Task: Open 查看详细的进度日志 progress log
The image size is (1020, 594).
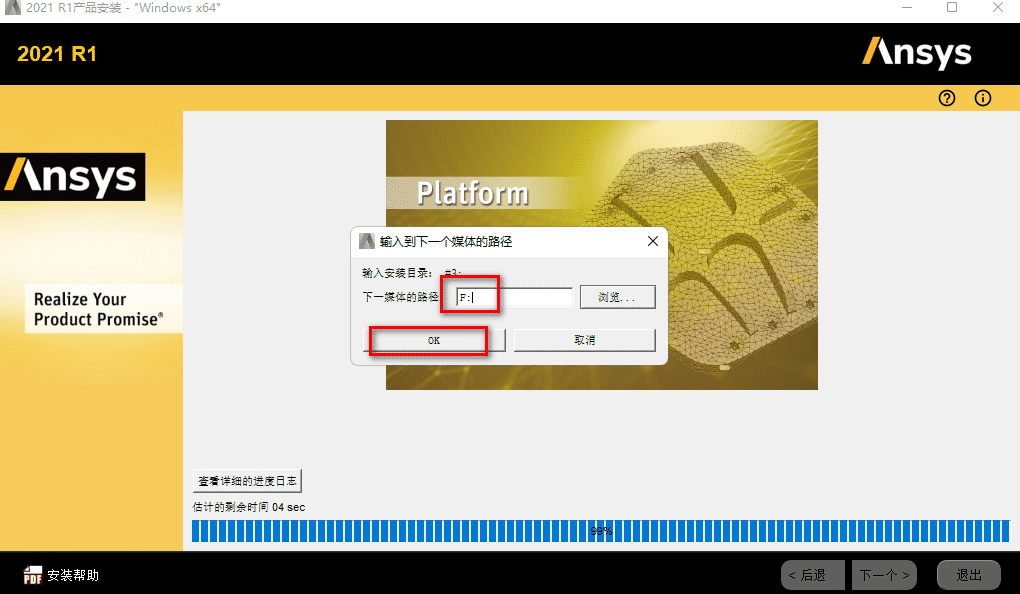Action: (x=246, y=480)
